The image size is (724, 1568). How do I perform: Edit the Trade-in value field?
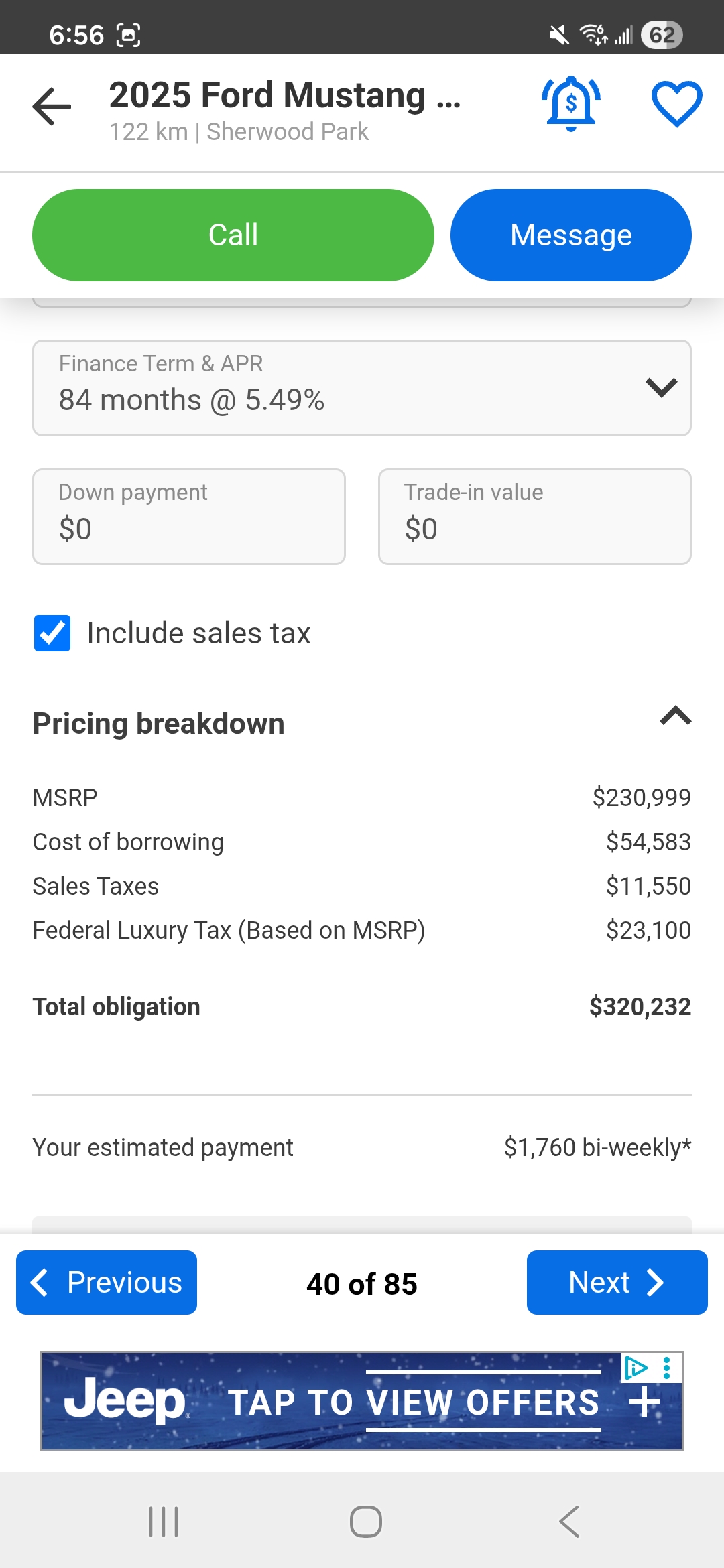pos(534,517)
